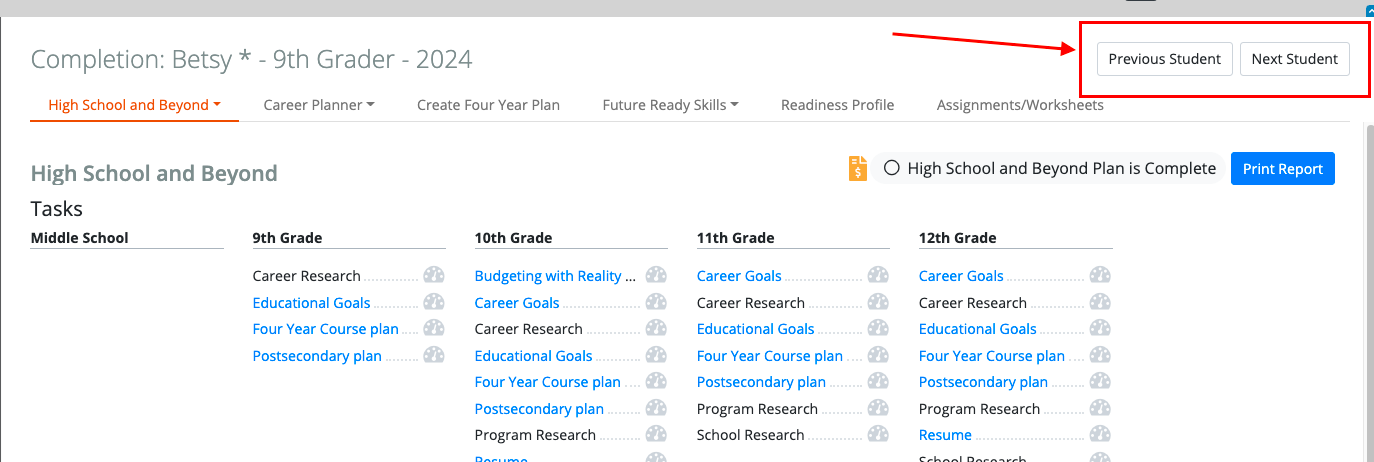Click gauge icon beside 10th Grade Program Research
The width and height of the screenshot is (1374, 462).
[x=656, y=435]
